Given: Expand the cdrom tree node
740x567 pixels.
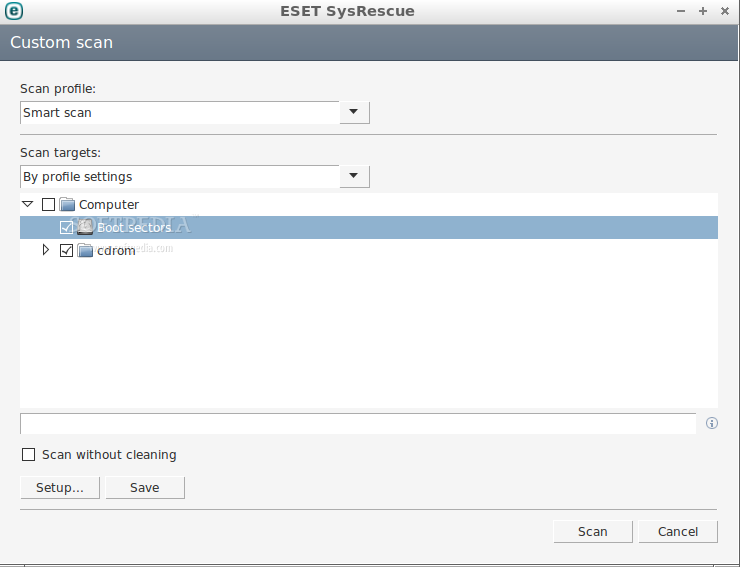Looking at the screenshot, I should pos(46,250).
